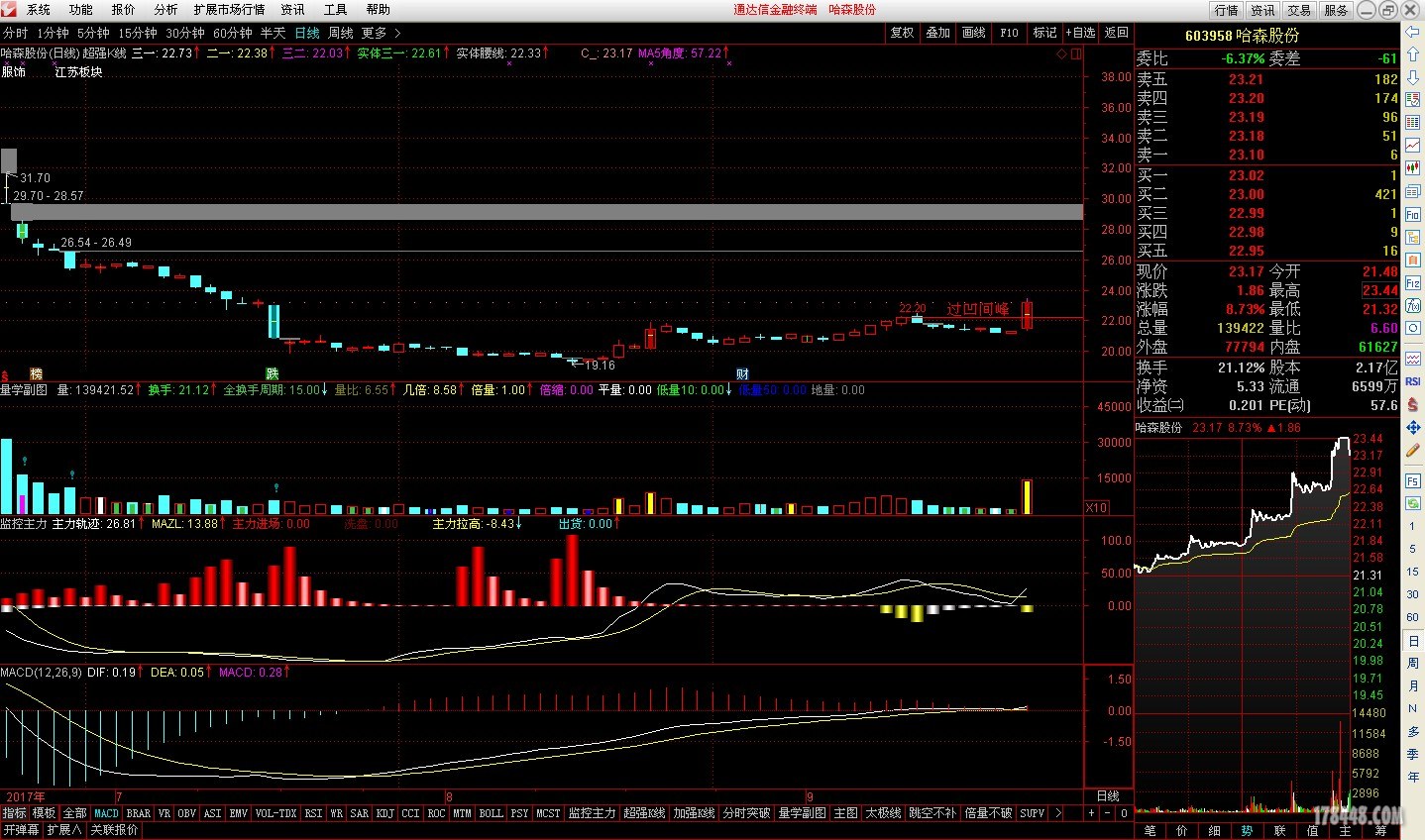
Task: Click the +自选 add to watchlist button
Action: click(x=1081, y=33)
